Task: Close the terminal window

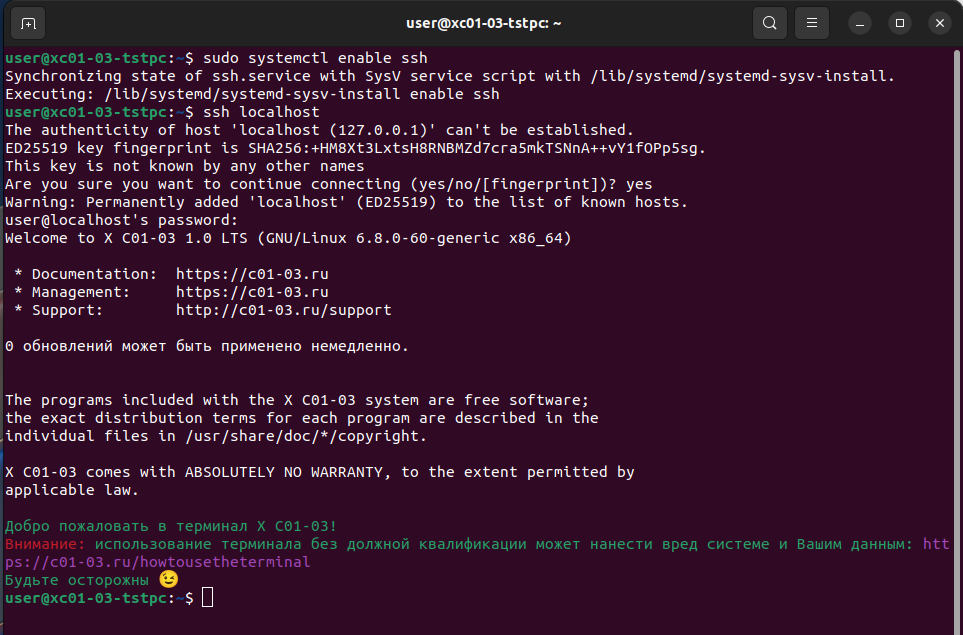Action: (940, 23)
